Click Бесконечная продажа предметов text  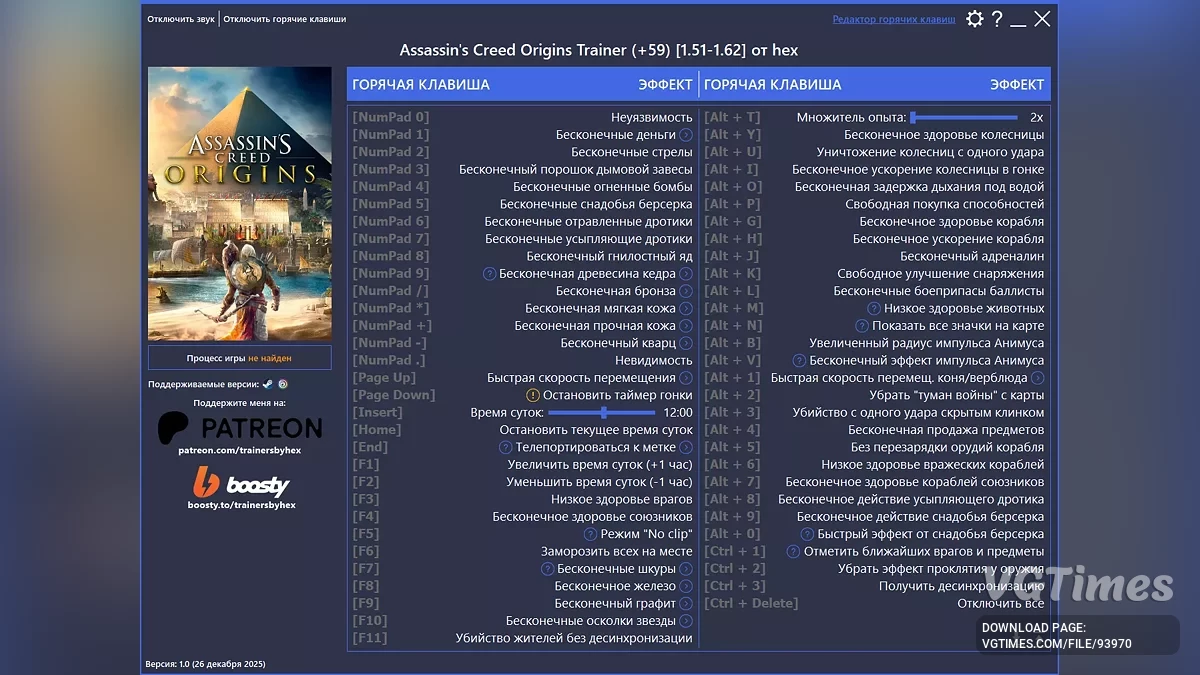[947, 430]
